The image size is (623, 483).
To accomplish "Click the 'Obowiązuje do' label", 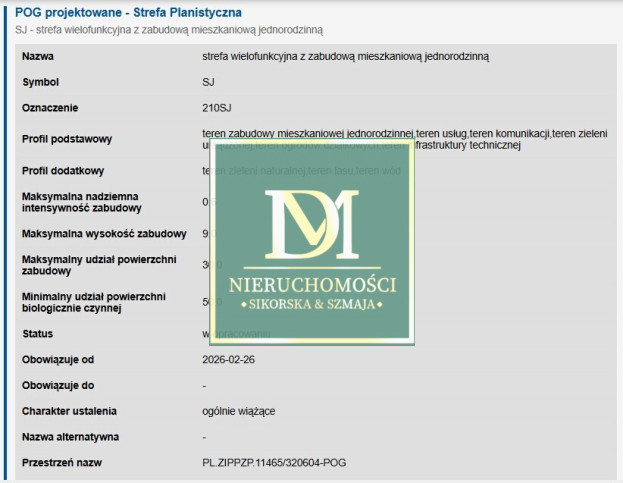I will click(58, 386).
